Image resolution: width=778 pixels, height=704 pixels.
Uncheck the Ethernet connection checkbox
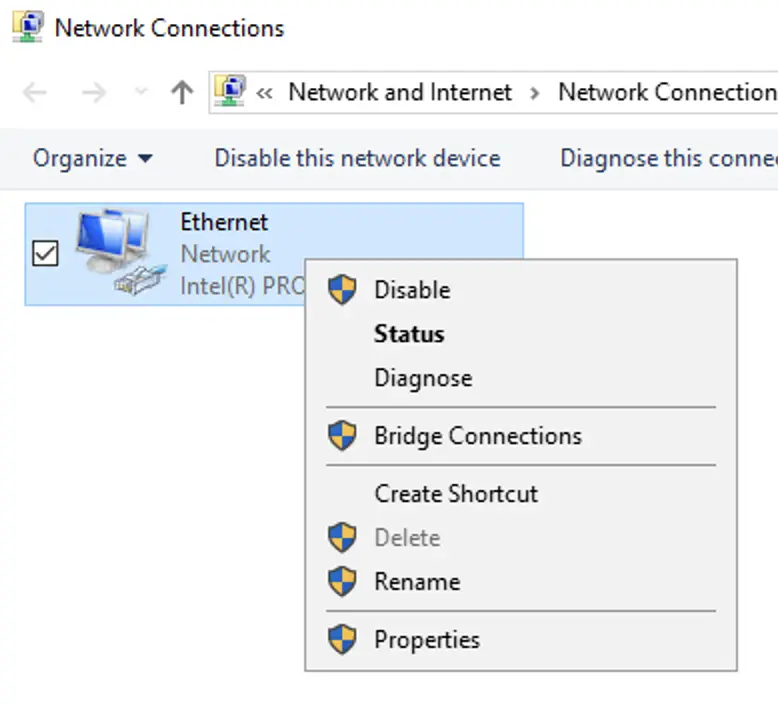[x=46, y=255]
